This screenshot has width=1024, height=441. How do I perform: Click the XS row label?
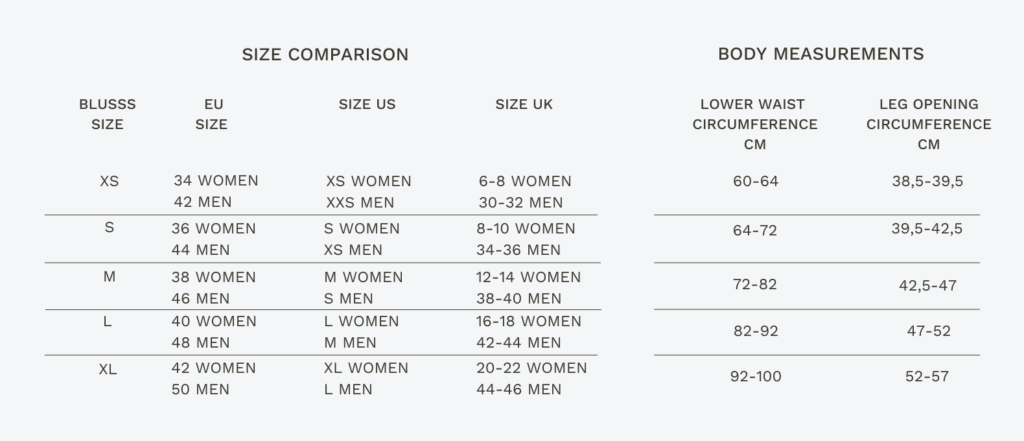(109, 182)
